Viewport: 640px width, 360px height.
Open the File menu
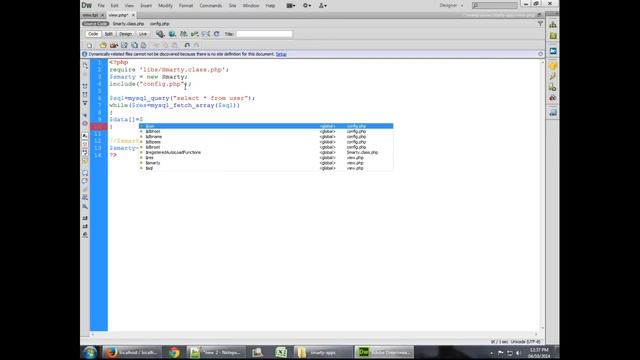click(x=101, y=6)
